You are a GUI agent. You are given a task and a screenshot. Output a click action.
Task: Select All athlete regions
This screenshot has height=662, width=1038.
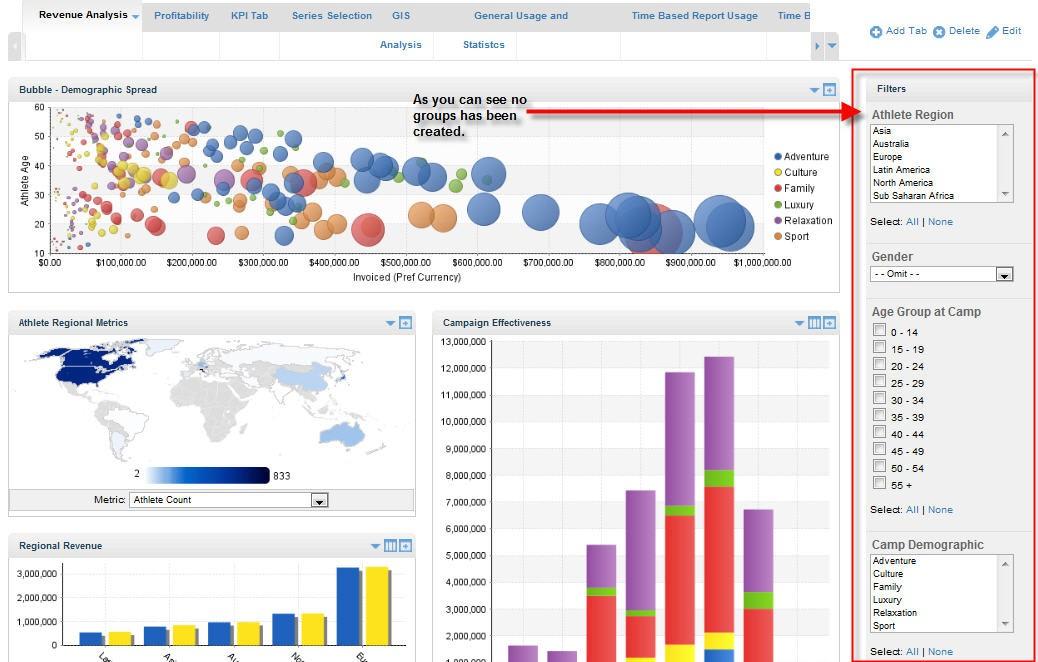911,221
